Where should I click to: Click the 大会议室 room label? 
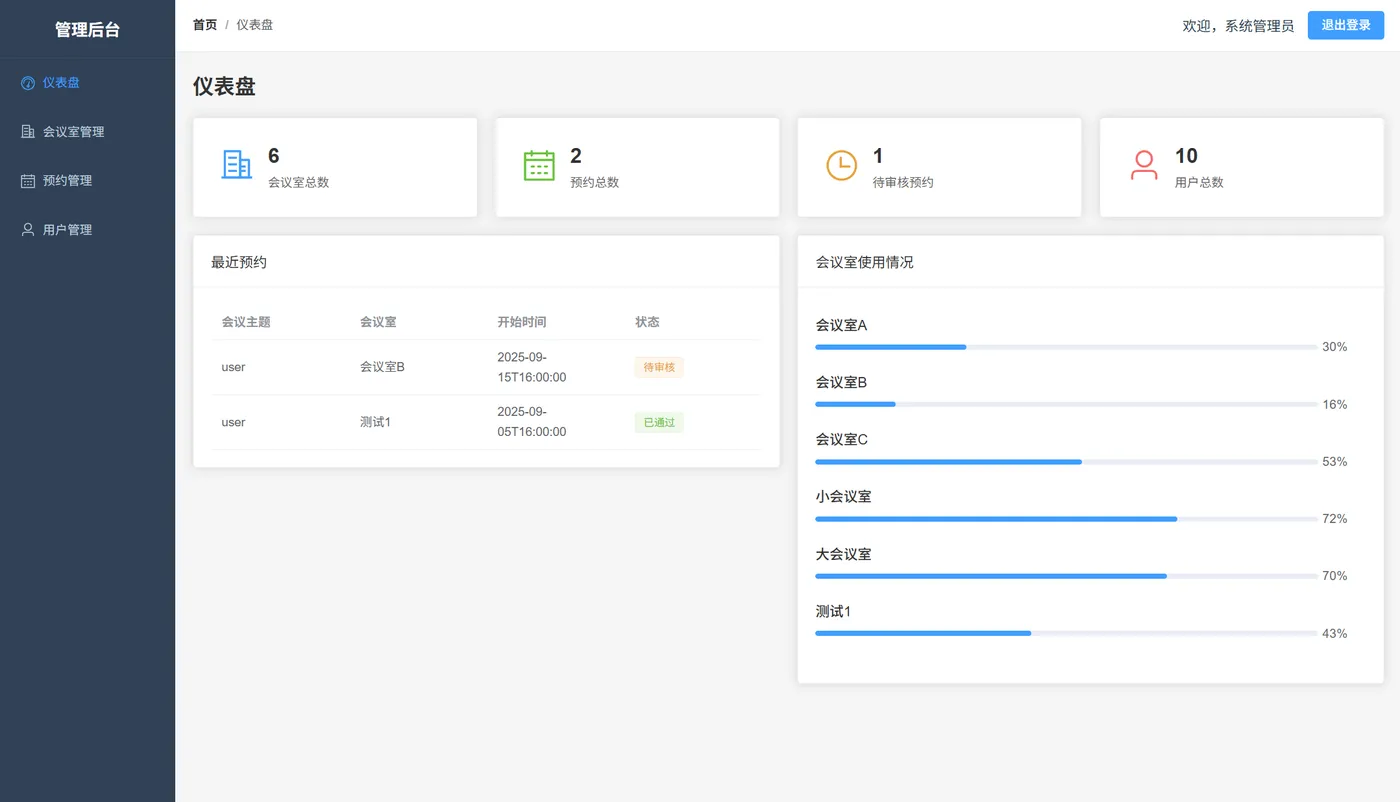pyautogui.click(x=843, y=554)
